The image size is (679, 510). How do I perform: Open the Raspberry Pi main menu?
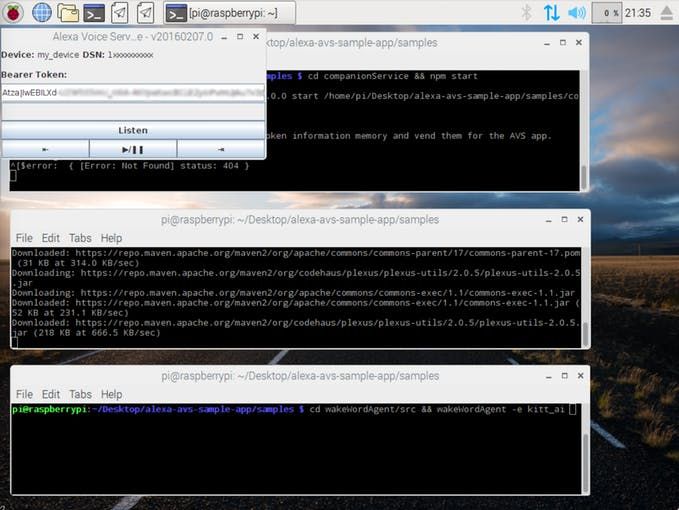[13, 13]
